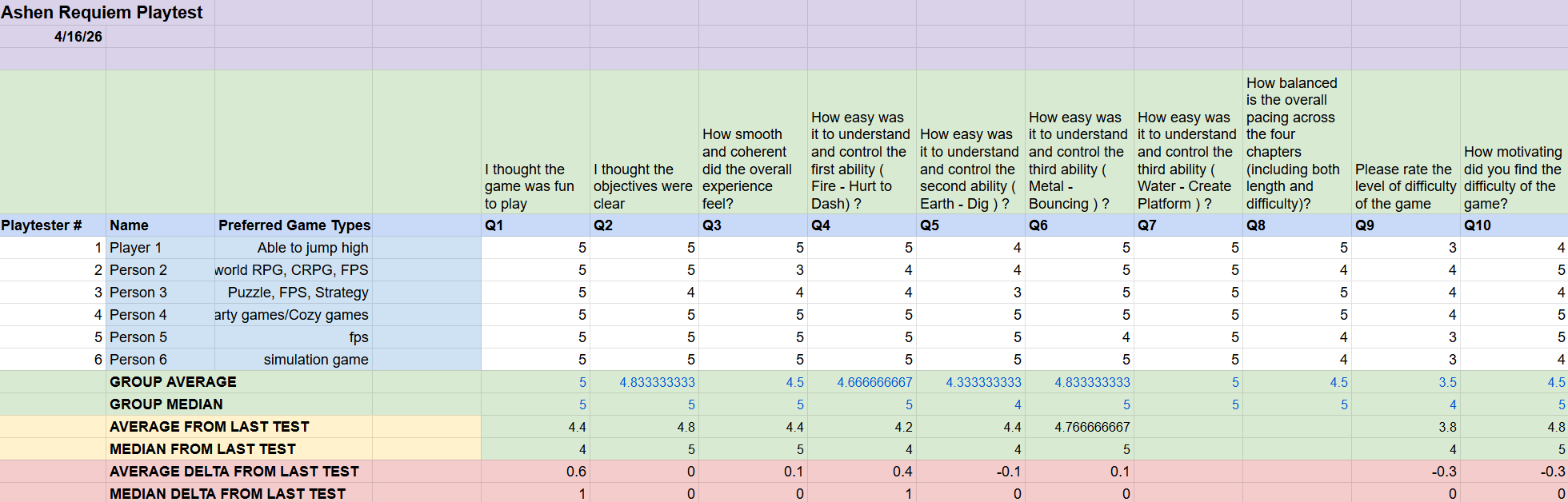1568x502 pixels.
Task: Select the 4.666666667 group average for Q4
Action: [862, 382]
